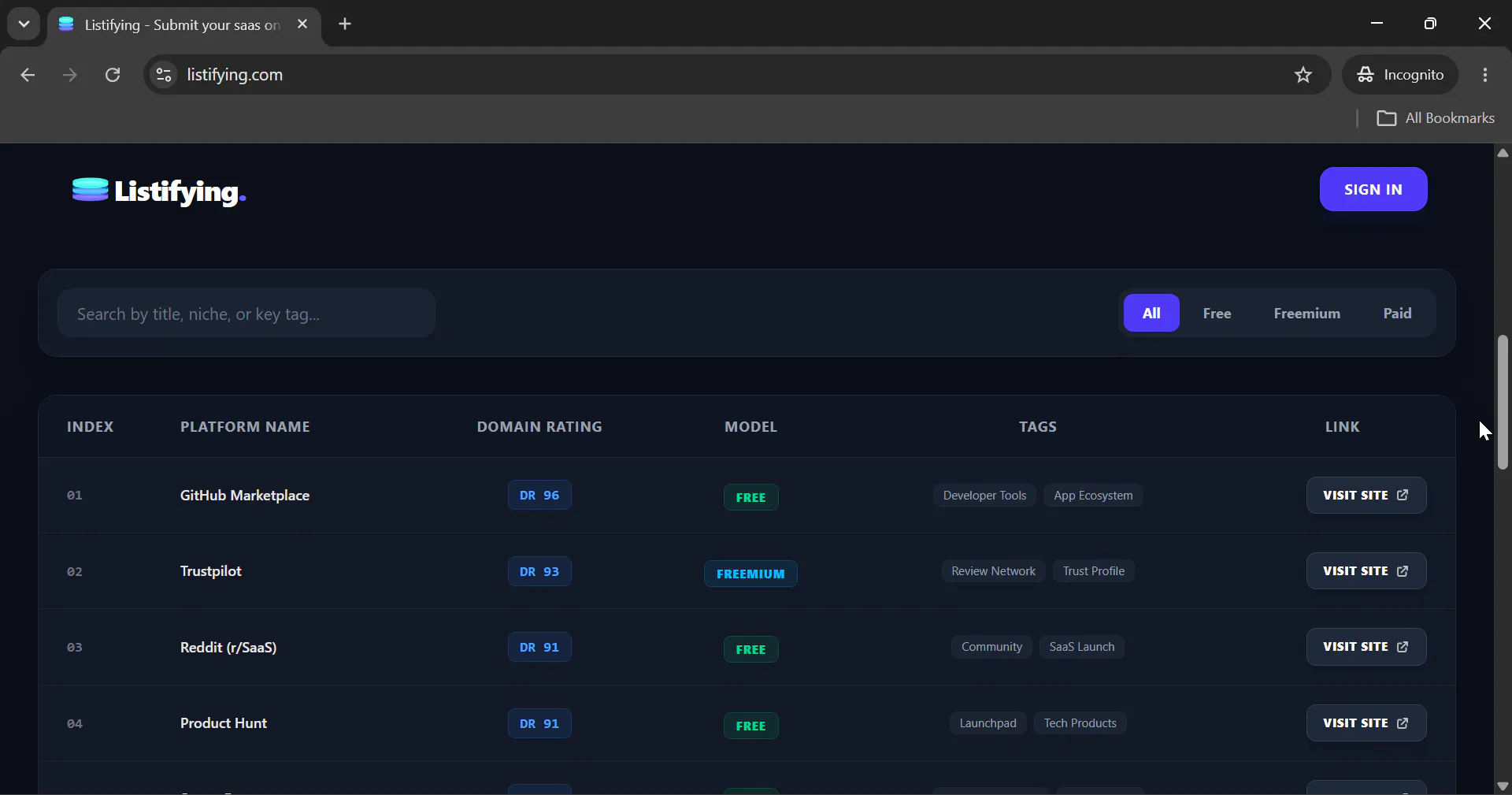Click the browser forward arrow

tap(70, 75)
